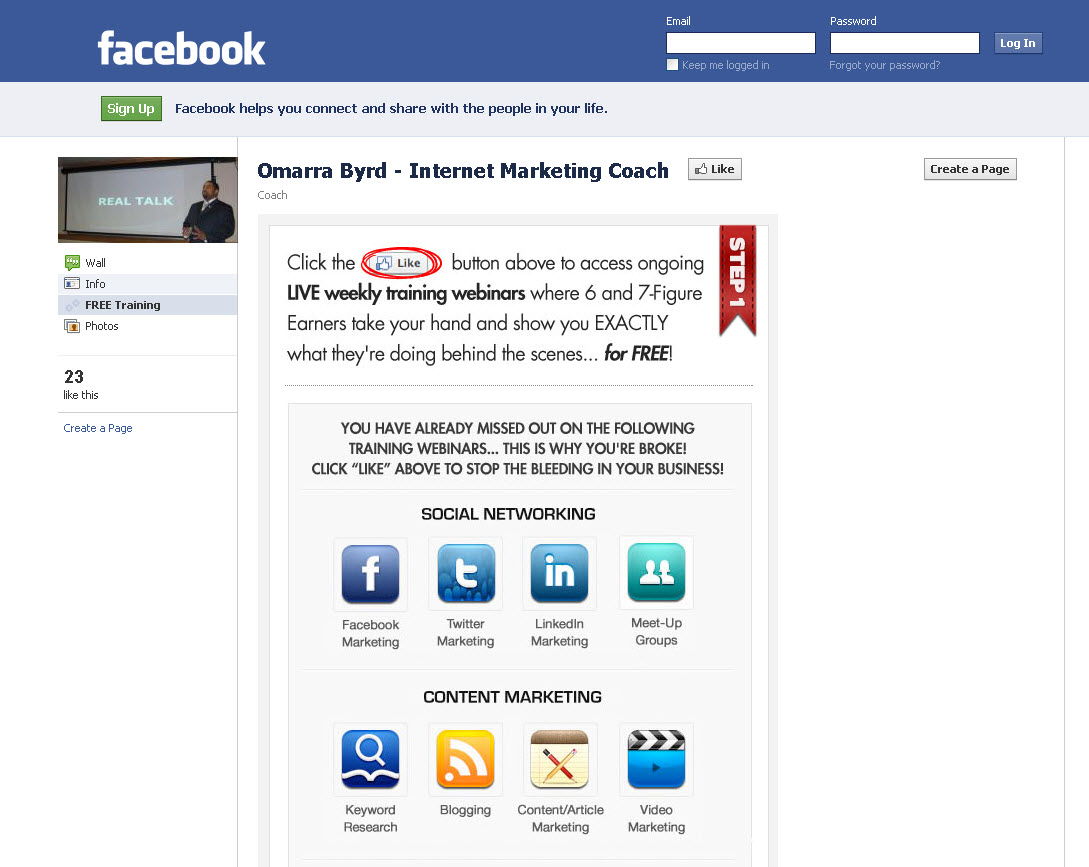Click the REAL TALK profile photo thumbnail

pyautogui.click(x=148, y=200)
